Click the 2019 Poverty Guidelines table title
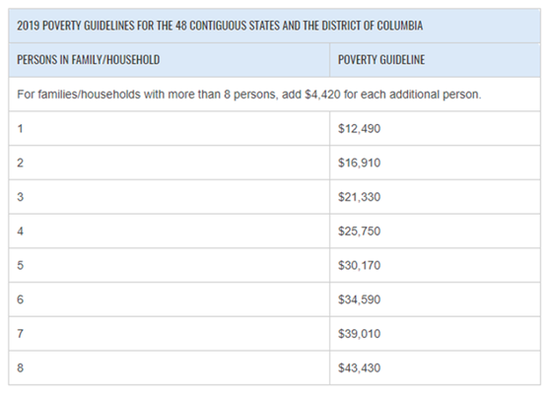 (x=220, y=26)
